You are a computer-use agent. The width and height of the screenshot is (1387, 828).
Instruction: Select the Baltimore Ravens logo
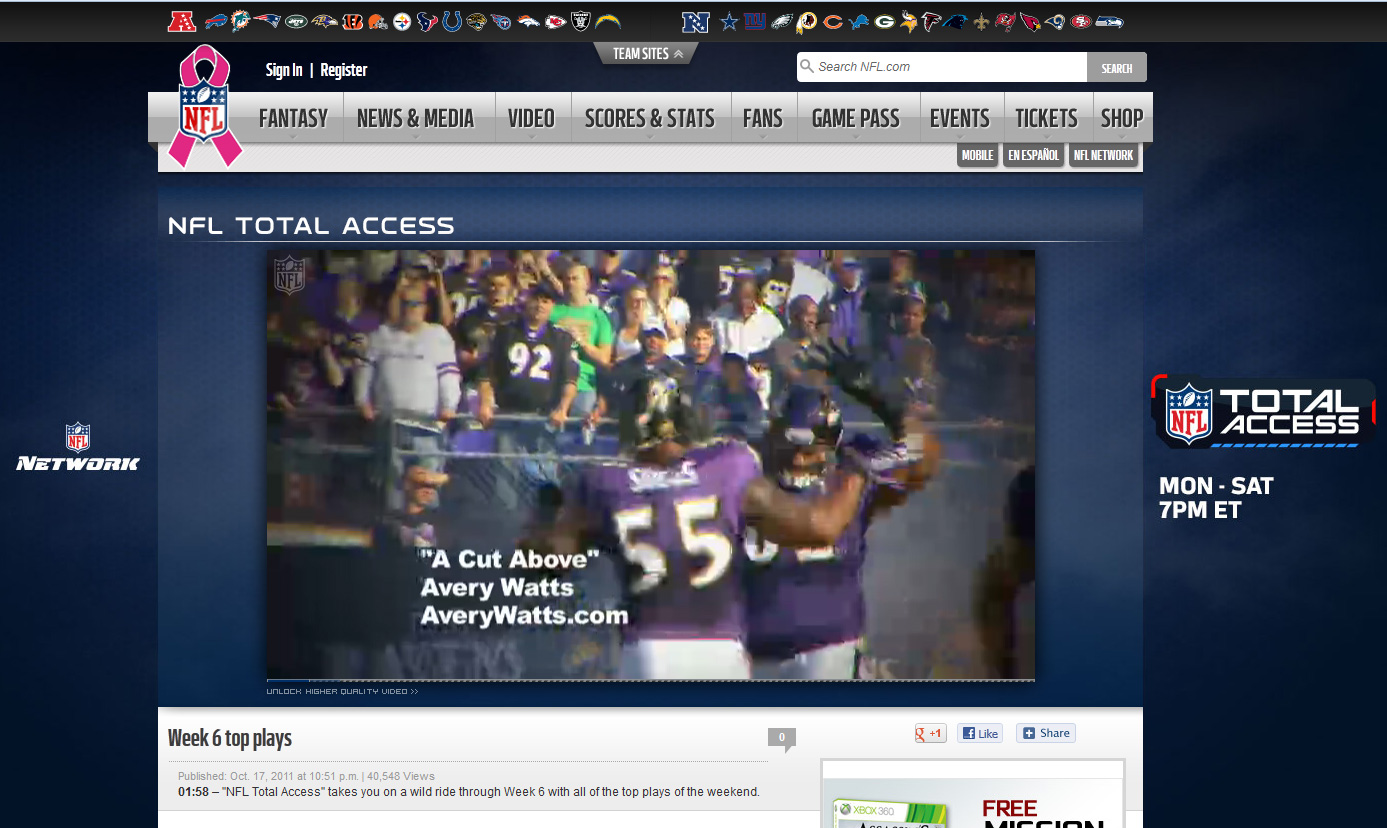(324, 21)
